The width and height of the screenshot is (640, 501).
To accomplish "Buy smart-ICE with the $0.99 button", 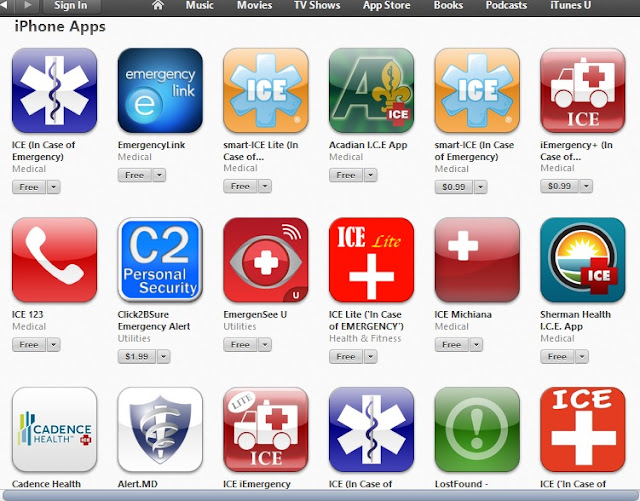I will click(454, 187).
